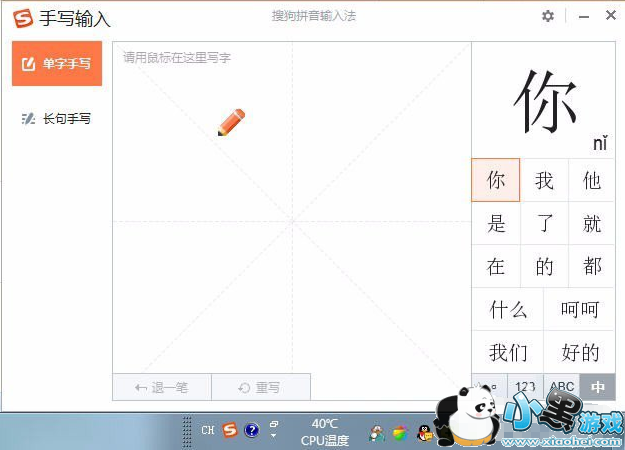Switch to ABC letter input mode
This screenshot has width=625, height=450.
click(x=562, y=387)
